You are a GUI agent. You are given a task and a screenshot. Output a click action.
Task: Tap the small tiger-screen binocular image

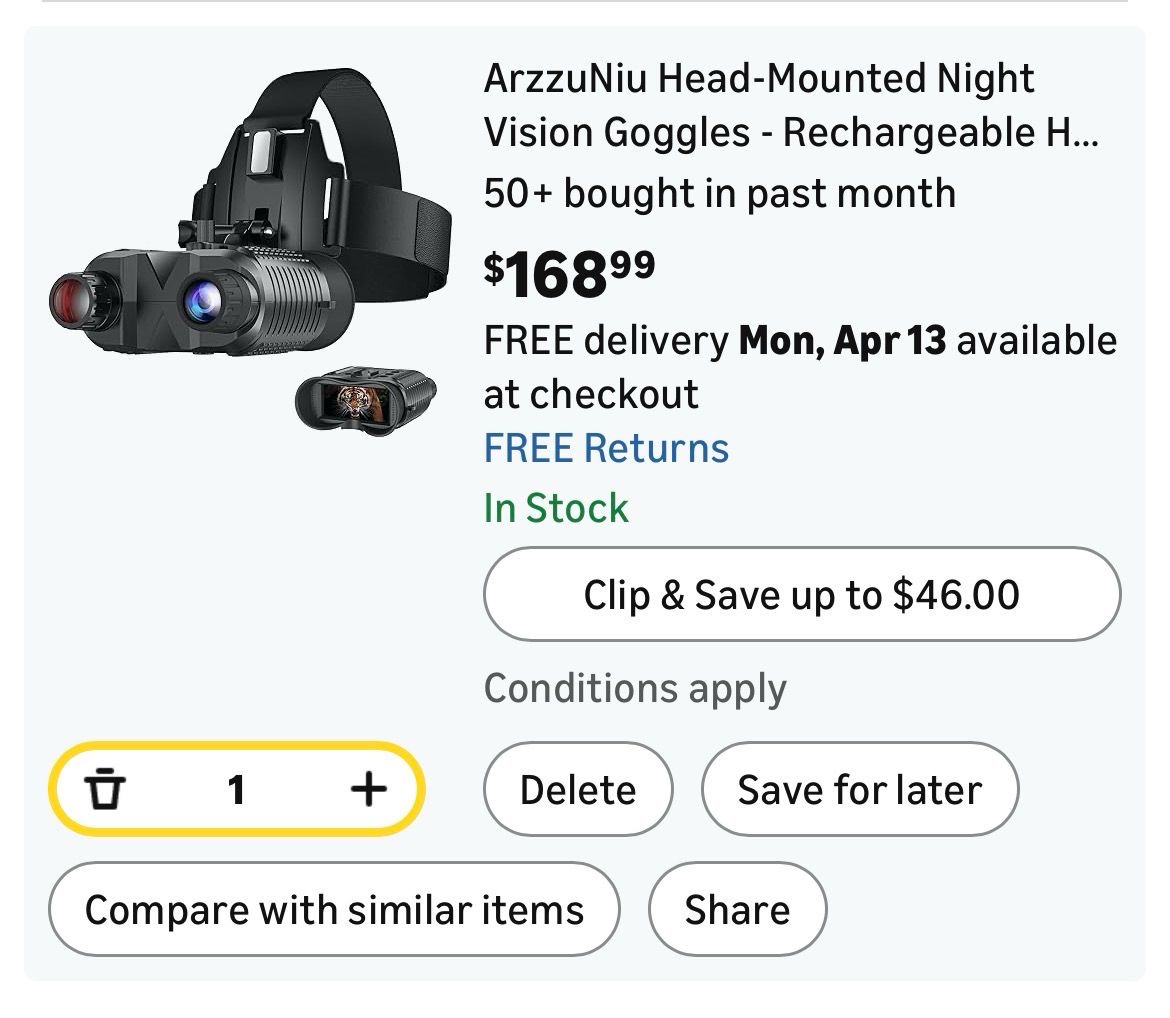tap(366, 402)
